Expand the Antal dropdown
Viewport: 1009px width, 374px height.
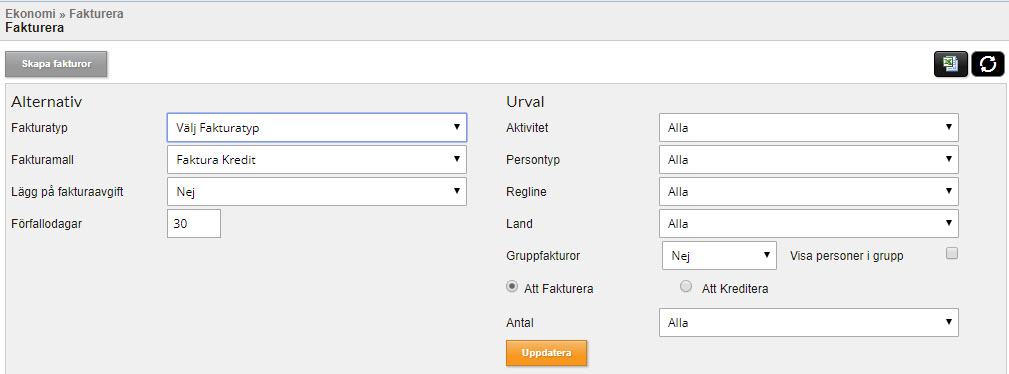pos(809,323)
